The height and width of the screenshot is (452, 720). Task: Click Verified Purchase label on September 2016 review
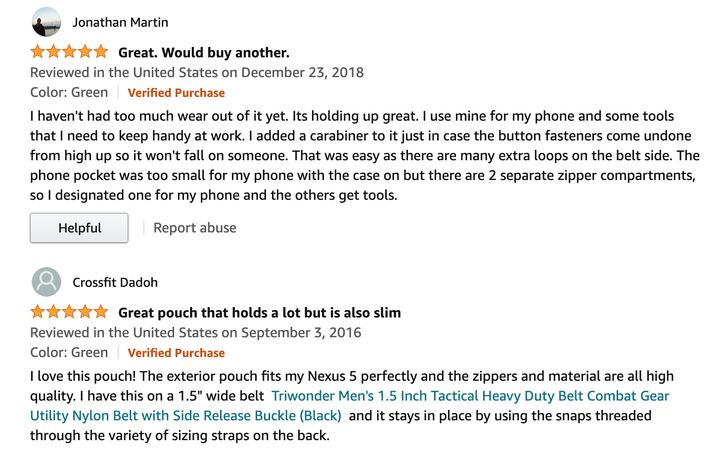pos(176,353)
